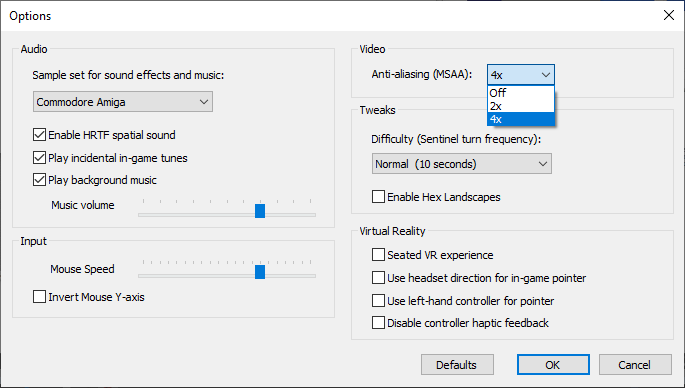Enable Hex Landscapes checkbox
This screenshot has width=685, height=388.
(x=378, y=197)
